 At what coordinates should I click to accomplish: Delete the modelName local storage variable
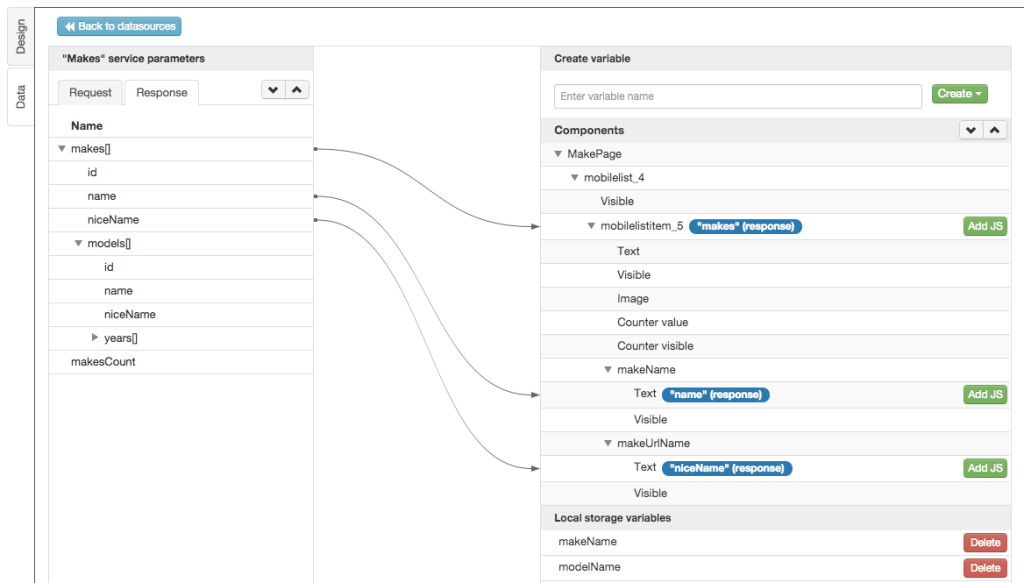click(985, 568)
